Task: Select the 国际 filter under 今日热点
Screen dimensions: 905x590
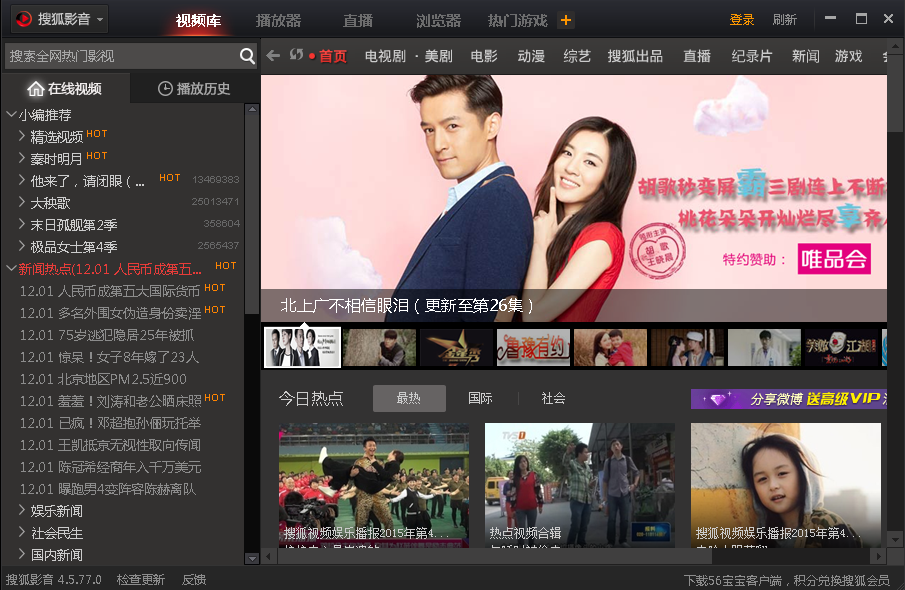Action: coord(480,398)
